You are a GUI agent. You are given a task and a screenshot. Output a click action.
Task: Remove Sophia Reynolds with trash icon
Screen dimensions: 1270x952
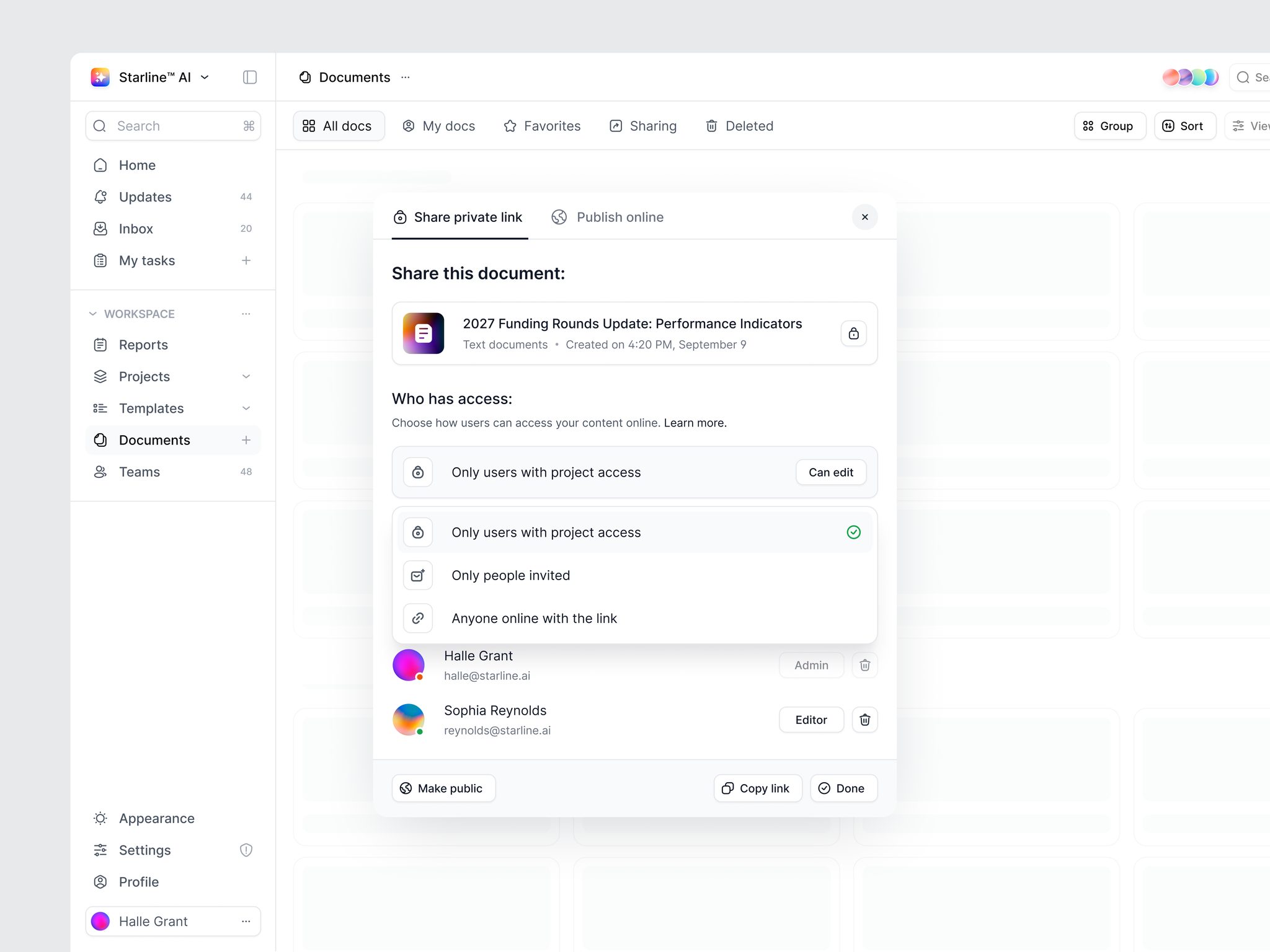[x=864, y=720]
